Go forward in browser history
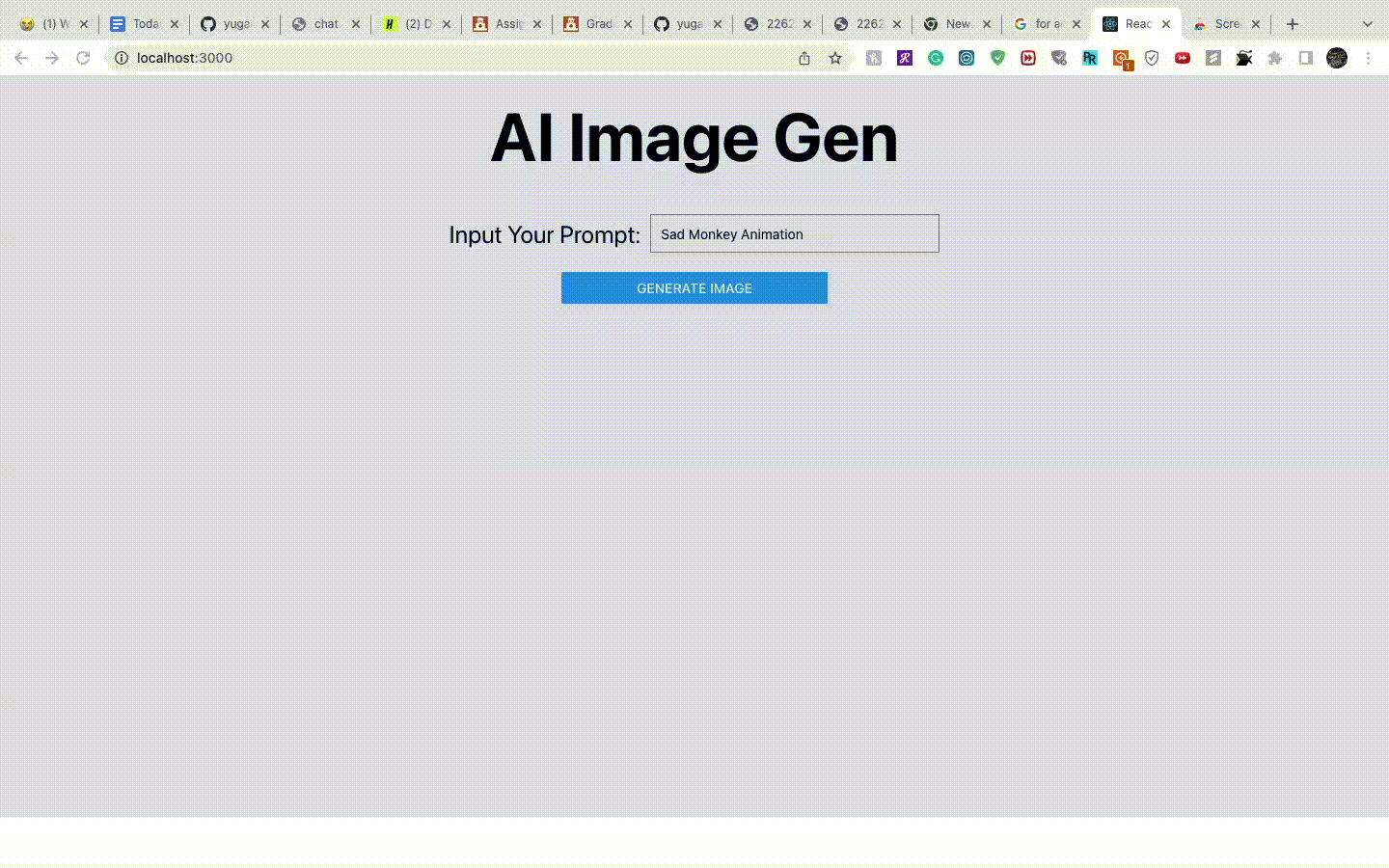This screenshot has height=868, width=1389. pyautogui.click(x=52, y=58)
